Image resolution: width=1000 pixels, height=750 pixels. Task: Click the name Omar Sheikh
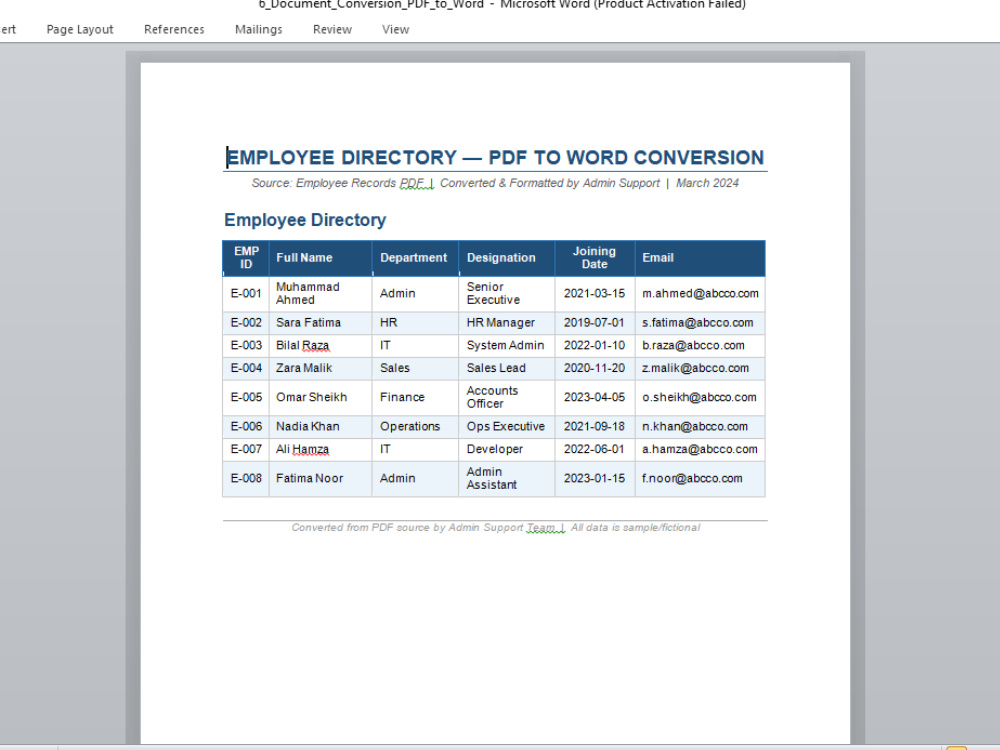[x=311, y=397]
